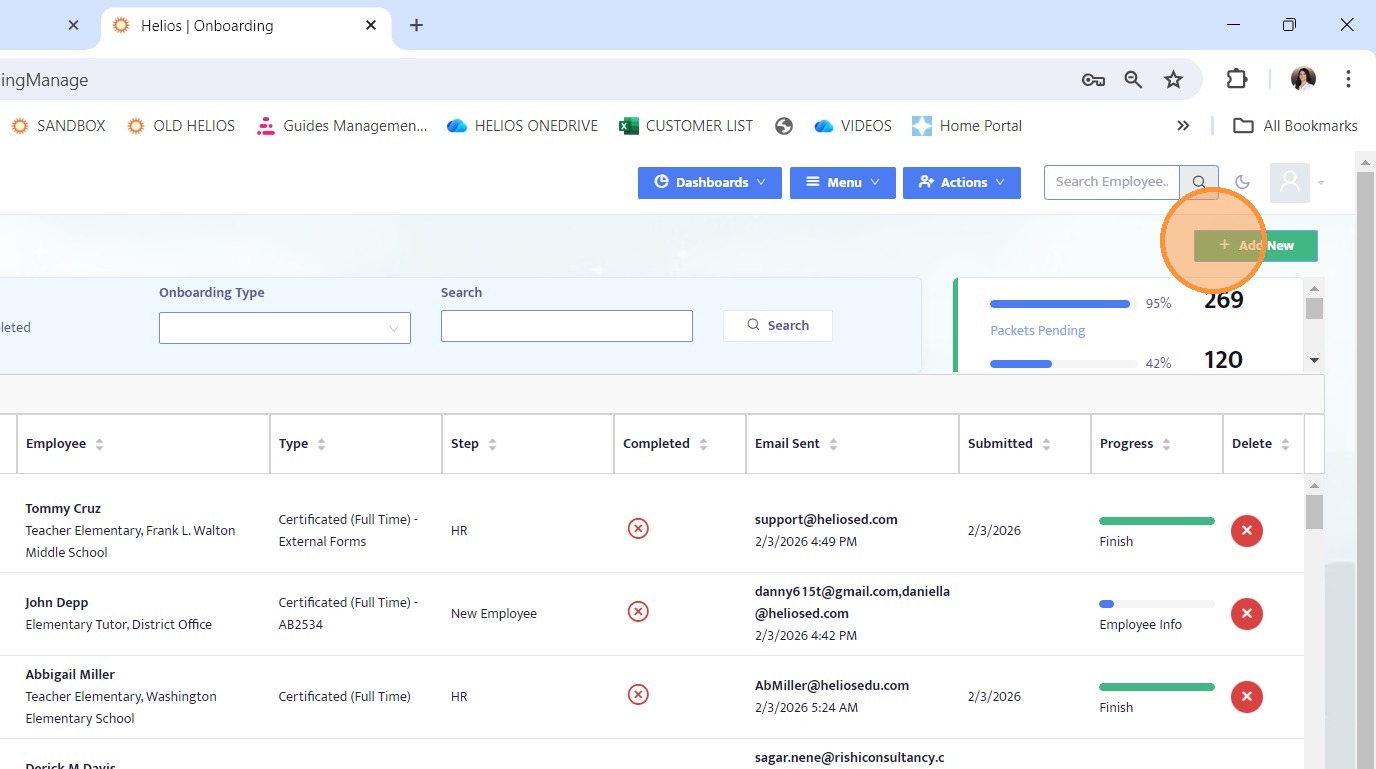The image size is (1376, 769).
Task: Click John Depp's progress bar
Action: click(1156, 604)
